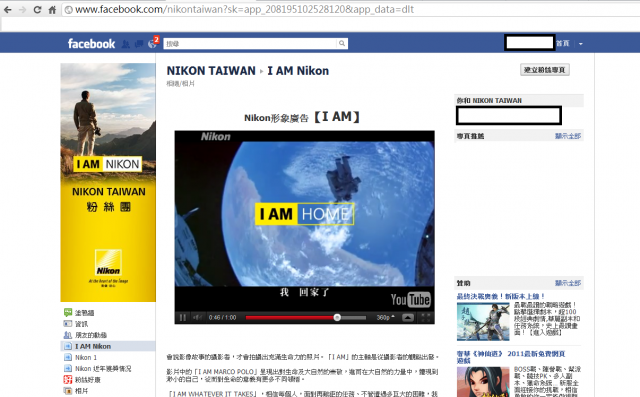This screenshot has height=397, width=640.
Task: Click the first sponsored ad title link
Action: 501,296
